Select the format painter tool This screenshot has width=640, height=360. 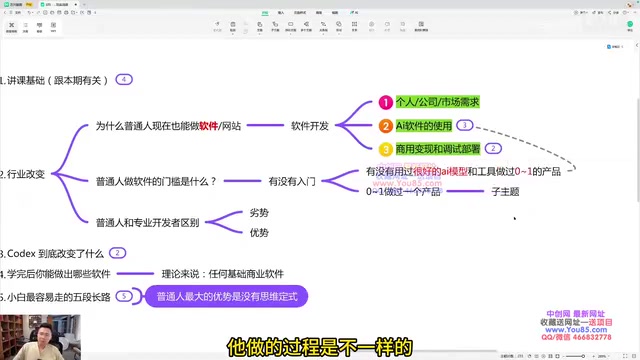[x=217, y=26]
